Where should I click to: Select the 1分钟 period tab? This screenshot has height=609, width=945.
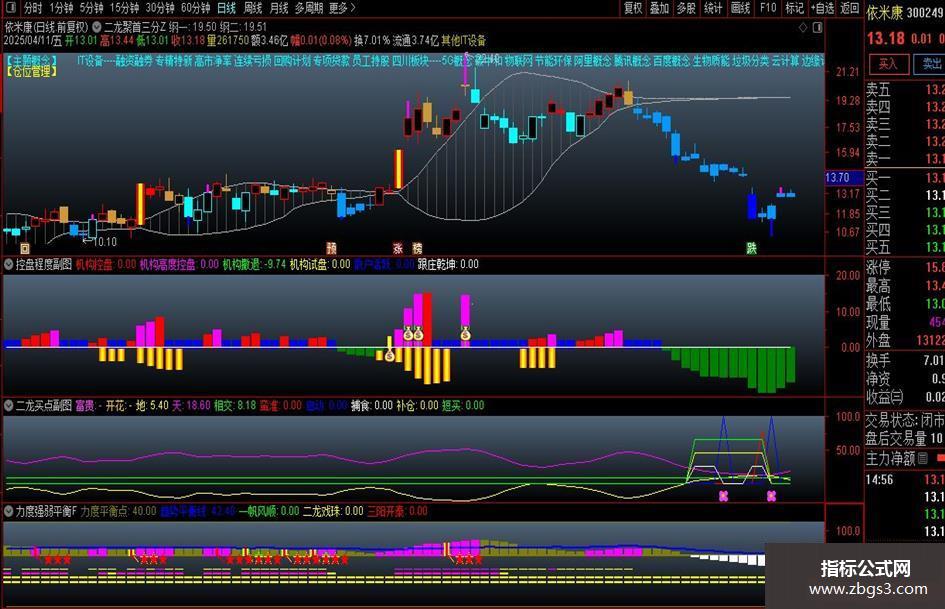pos(61,8)
